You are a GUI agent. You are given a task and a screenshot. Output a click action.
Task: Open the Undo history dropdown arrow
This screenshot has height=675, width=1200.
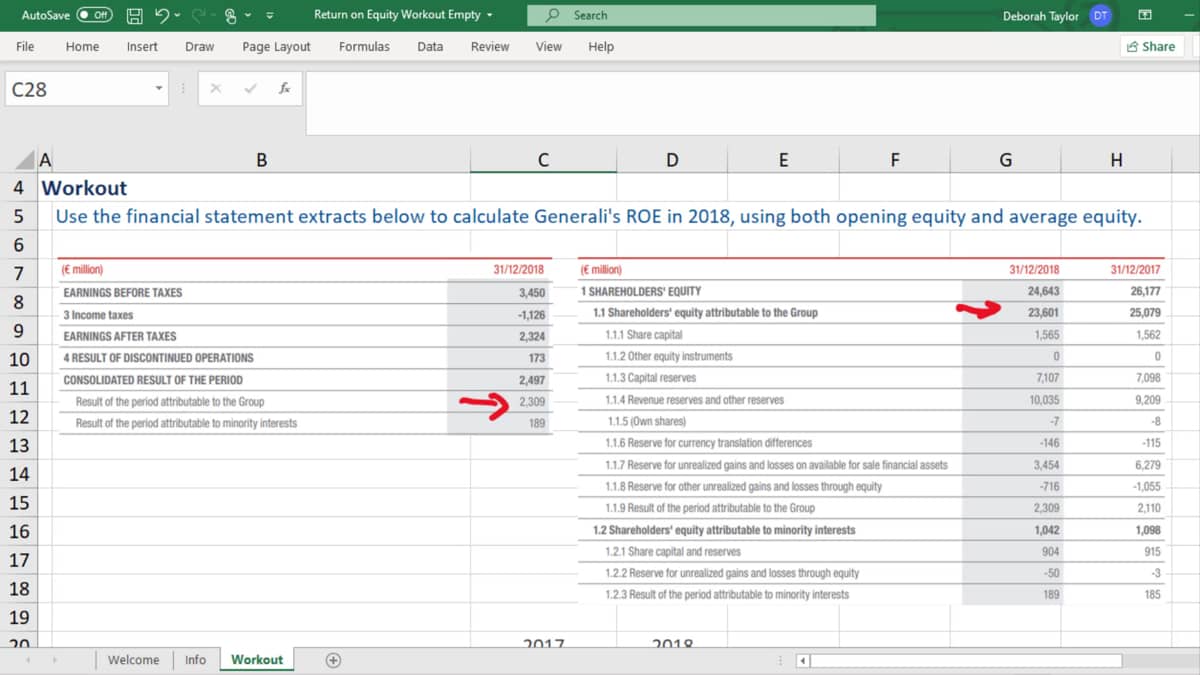pos(176,15)
